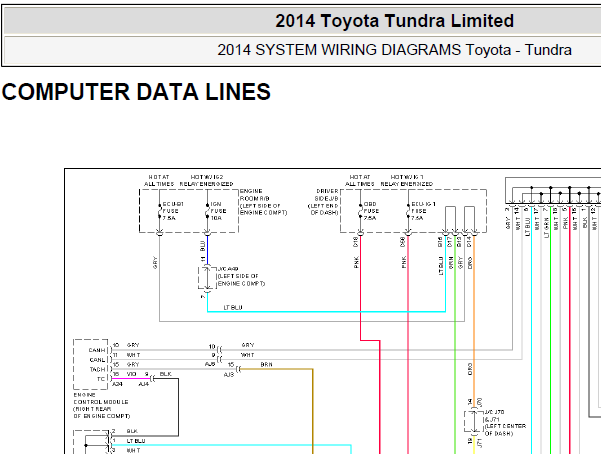The height and width of the screenshot is (454, 601).
Task: Click the "BRN" wire color label
Action: click(266, 364)
